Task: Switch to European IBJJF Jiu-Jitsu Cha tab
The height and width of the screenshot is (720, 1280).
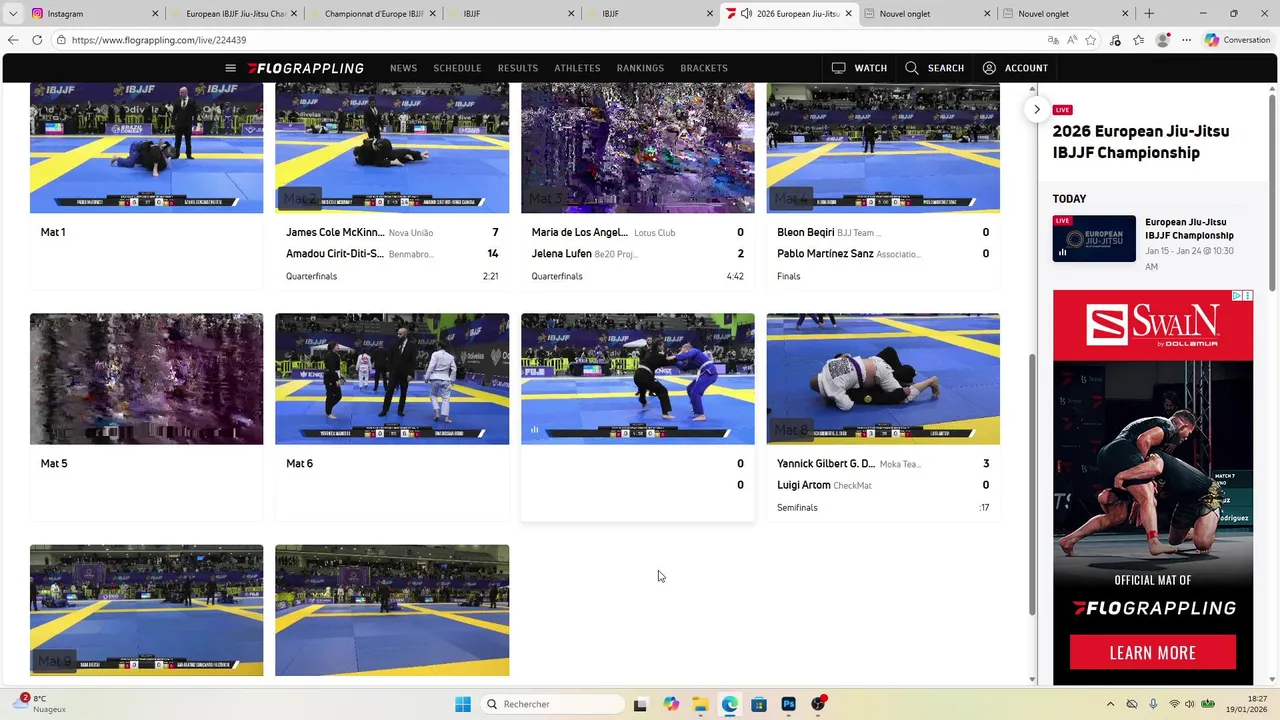Action: [234, 14]
